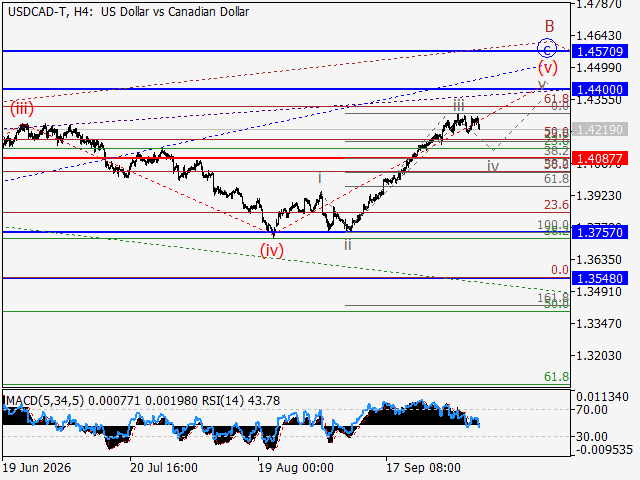
Task: Click the gray 38.2 label above 1.40877
Action: 556,151
